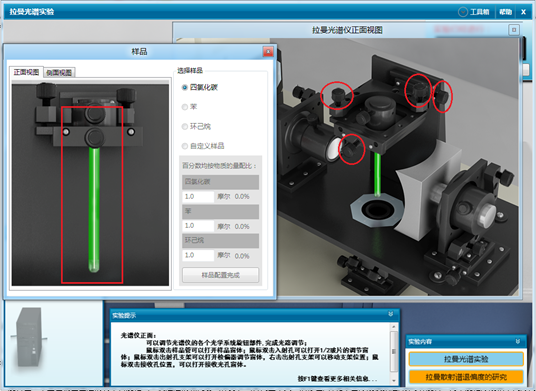The height and width of the screenshot is (391, 536).
Task: Click the green sample tube in the spectrometer view
Action: [x=377, y=174]
